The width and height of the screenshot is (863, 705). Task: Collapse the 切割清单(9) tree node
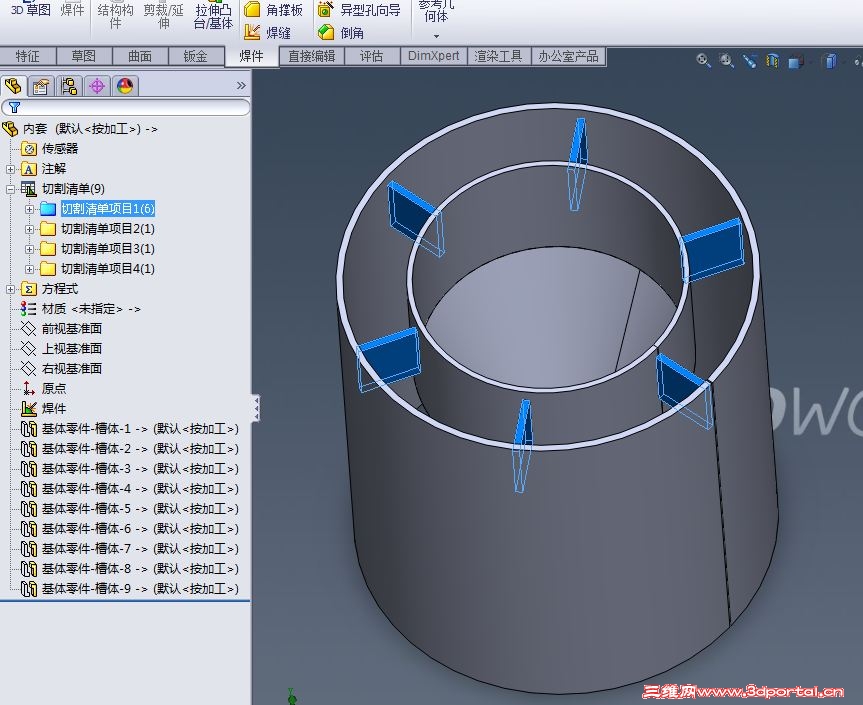[x=11, y=189]
